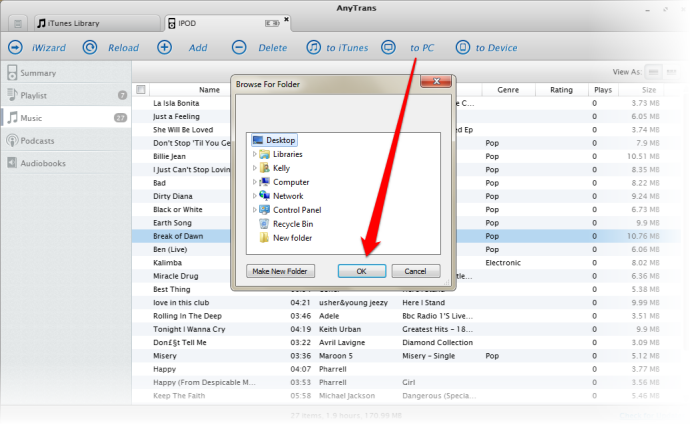Select Music in the sidebar
The width and height of the screenshot is (690, 424).
coord(66,117)
